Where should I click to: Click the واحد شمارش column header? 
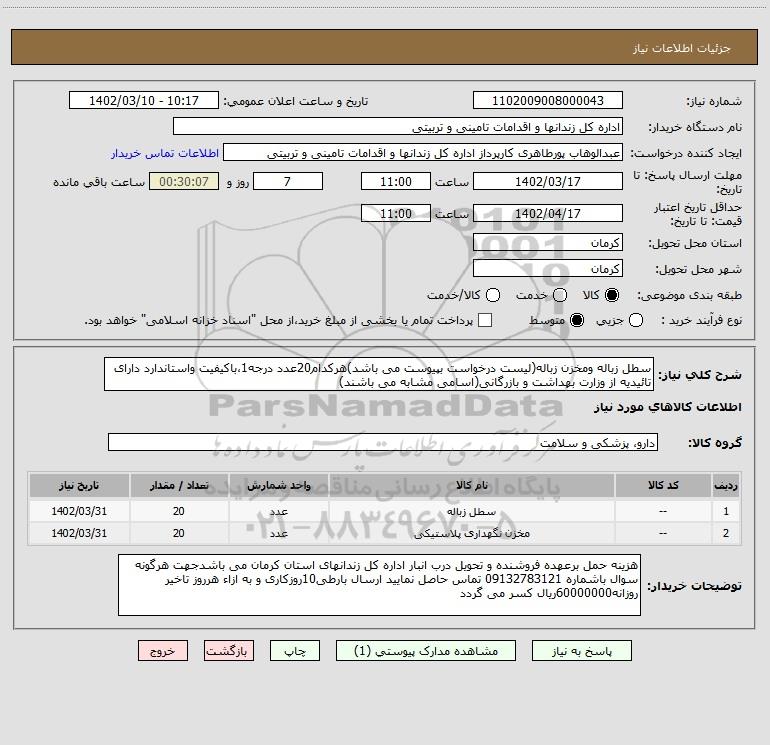click(x=278, y=485)
